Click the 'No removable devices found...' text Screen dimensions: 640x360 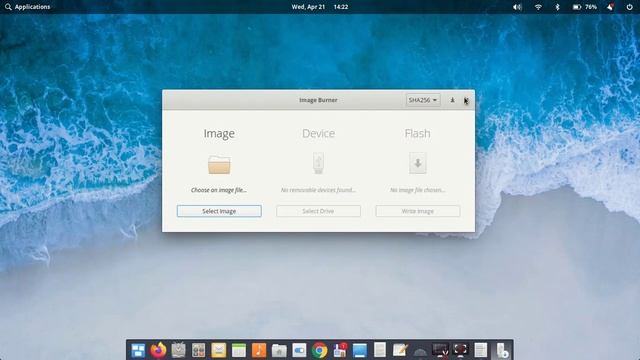pyautogui.click(x=318, y=190)
